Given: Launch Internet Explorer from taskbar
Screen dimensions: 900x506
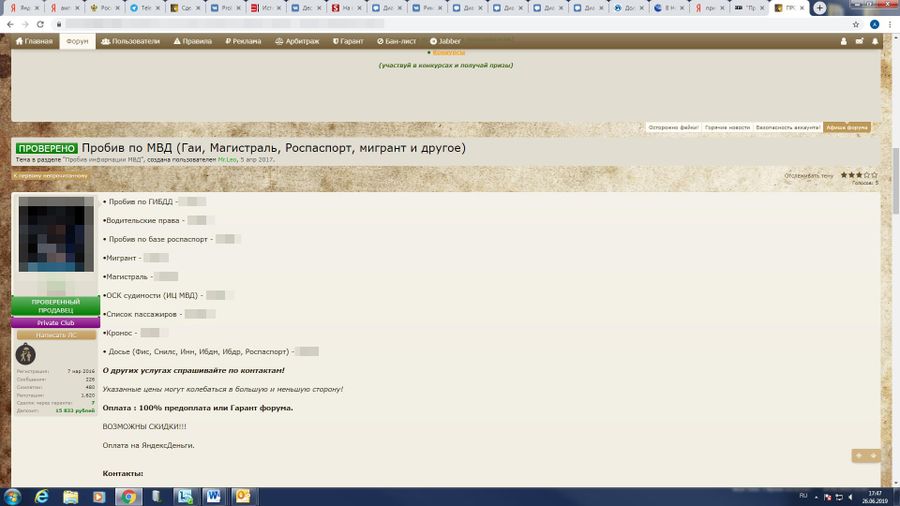Looking at the screenshot, I should click(41, 496).
